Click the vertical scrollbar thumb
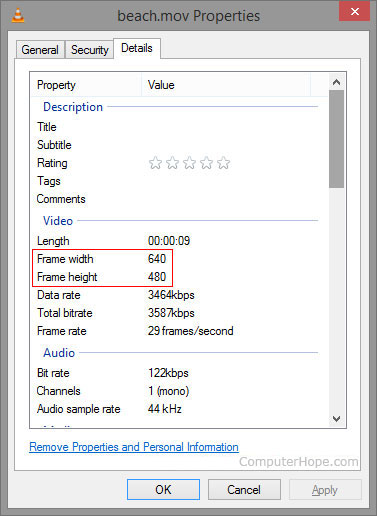Screen dimensions: 377x516 click(x=336, y=139)
